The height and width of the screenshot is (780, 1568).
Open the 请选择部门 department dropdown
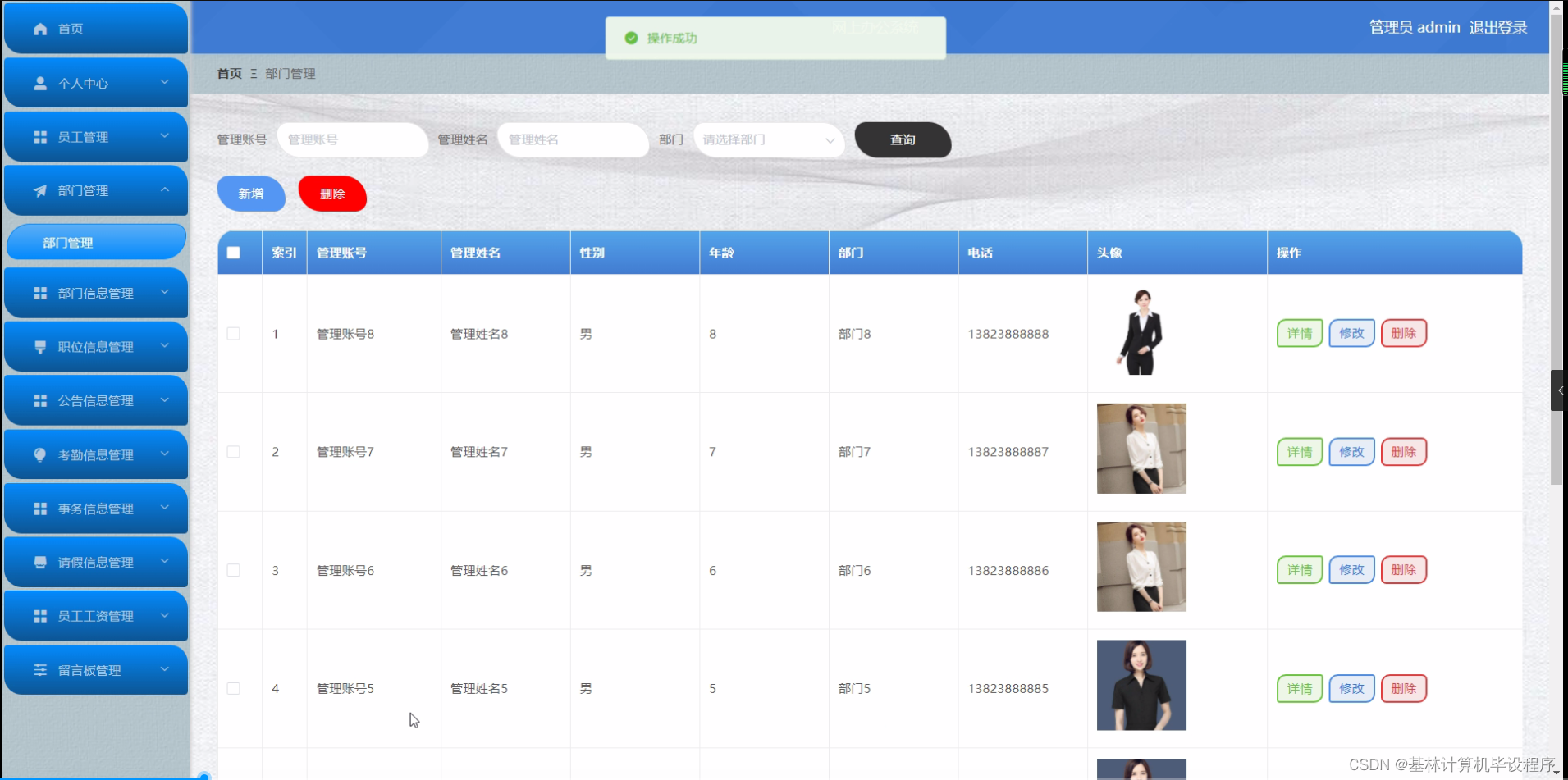point(768,139)
